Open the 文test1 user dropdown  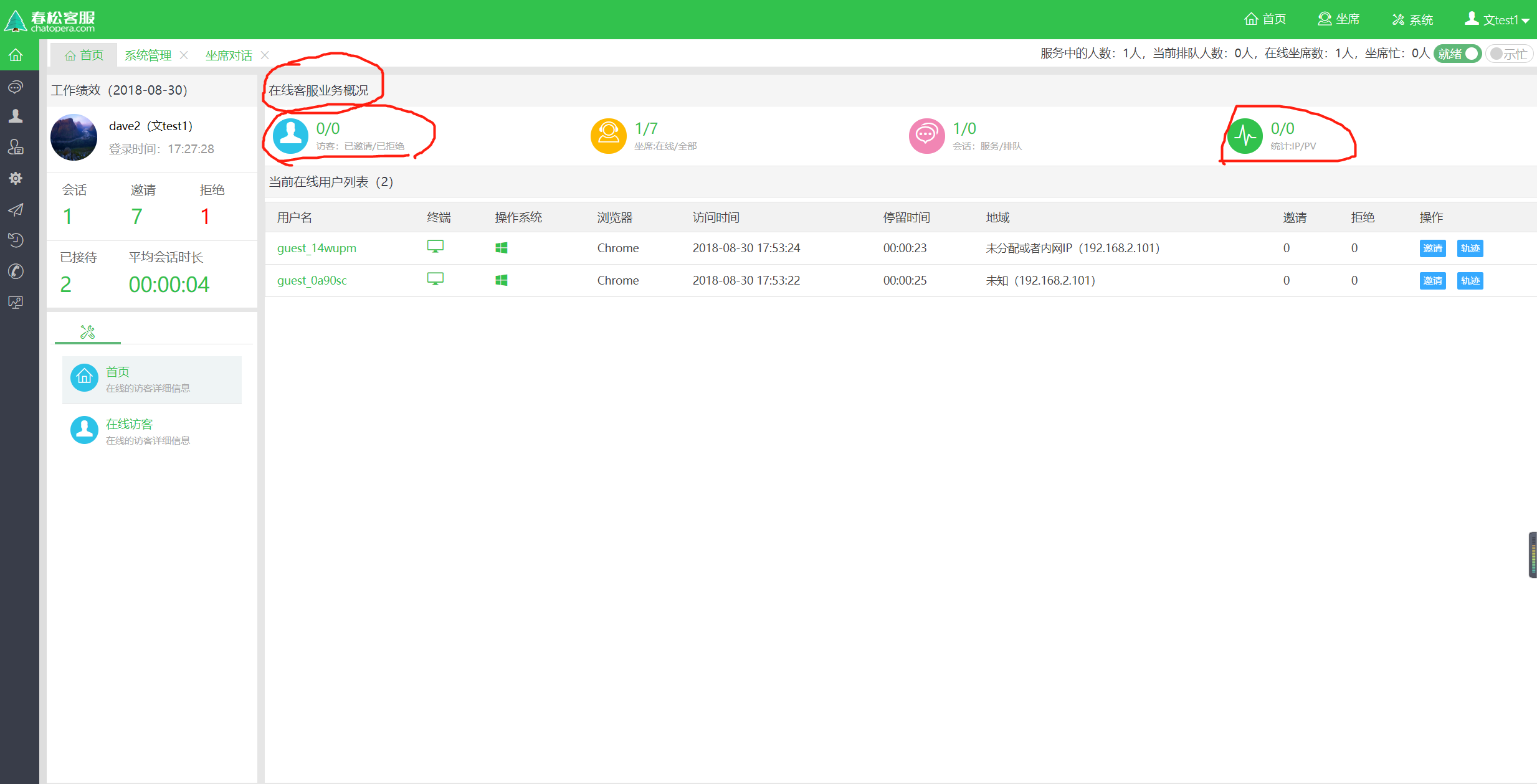click(x=1497, y=20)
